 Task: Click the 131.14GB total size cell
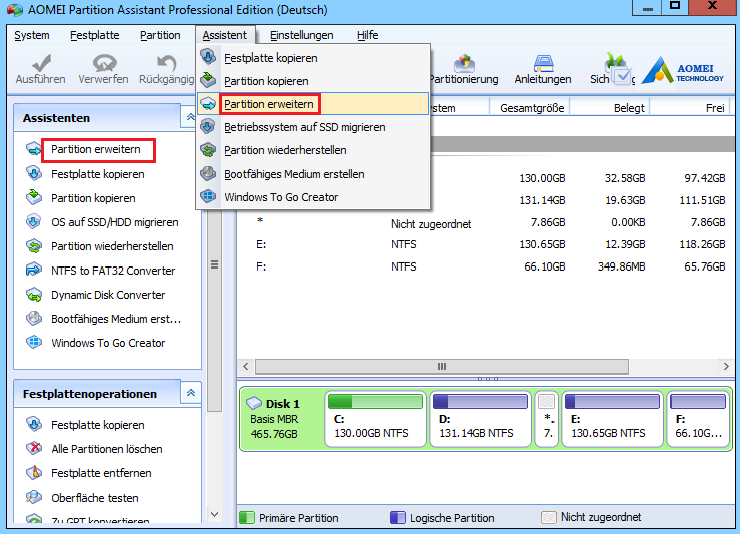point(542,200)
